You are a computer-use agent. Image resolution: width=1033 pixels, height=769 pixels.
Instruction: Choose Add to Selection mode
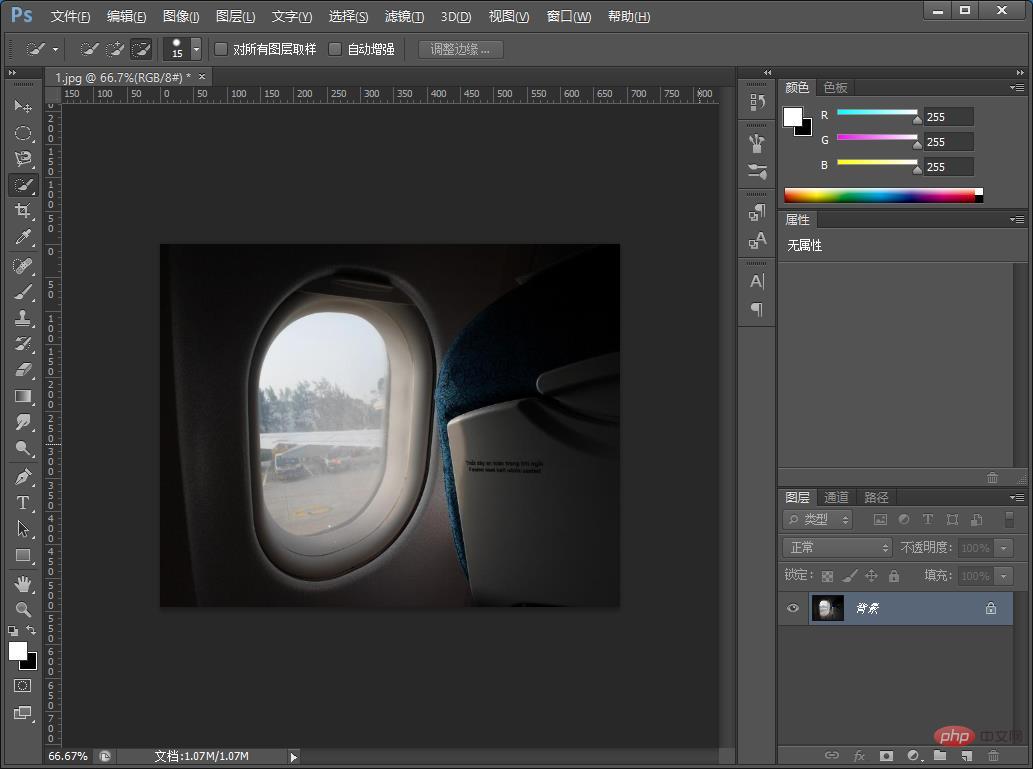(115, 49)
